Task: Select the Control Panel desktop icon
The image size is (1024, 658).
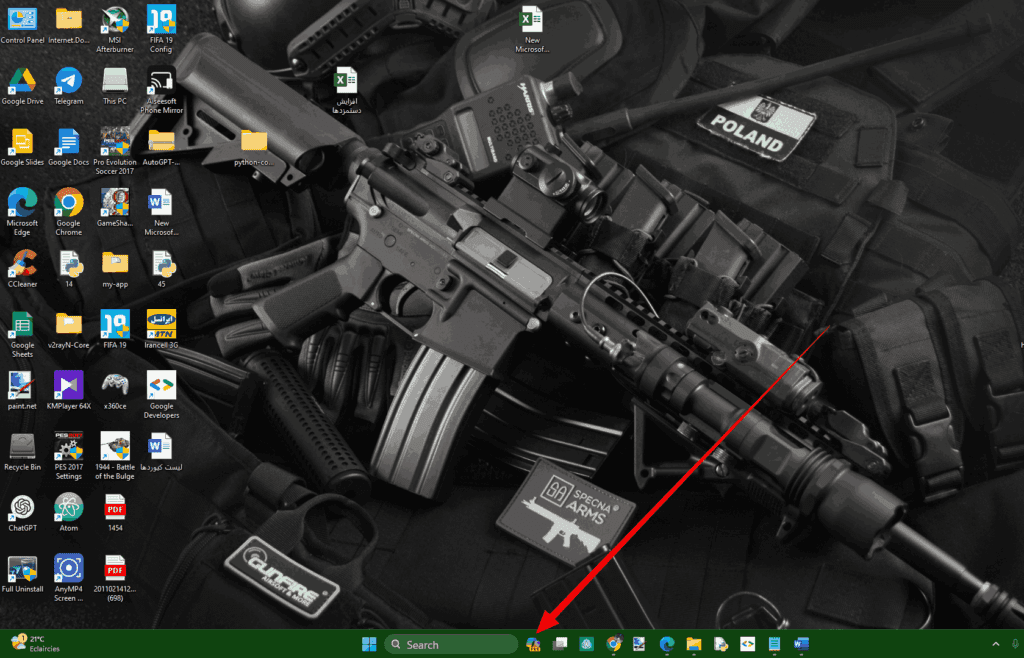Action: click(x=22, y=21)
